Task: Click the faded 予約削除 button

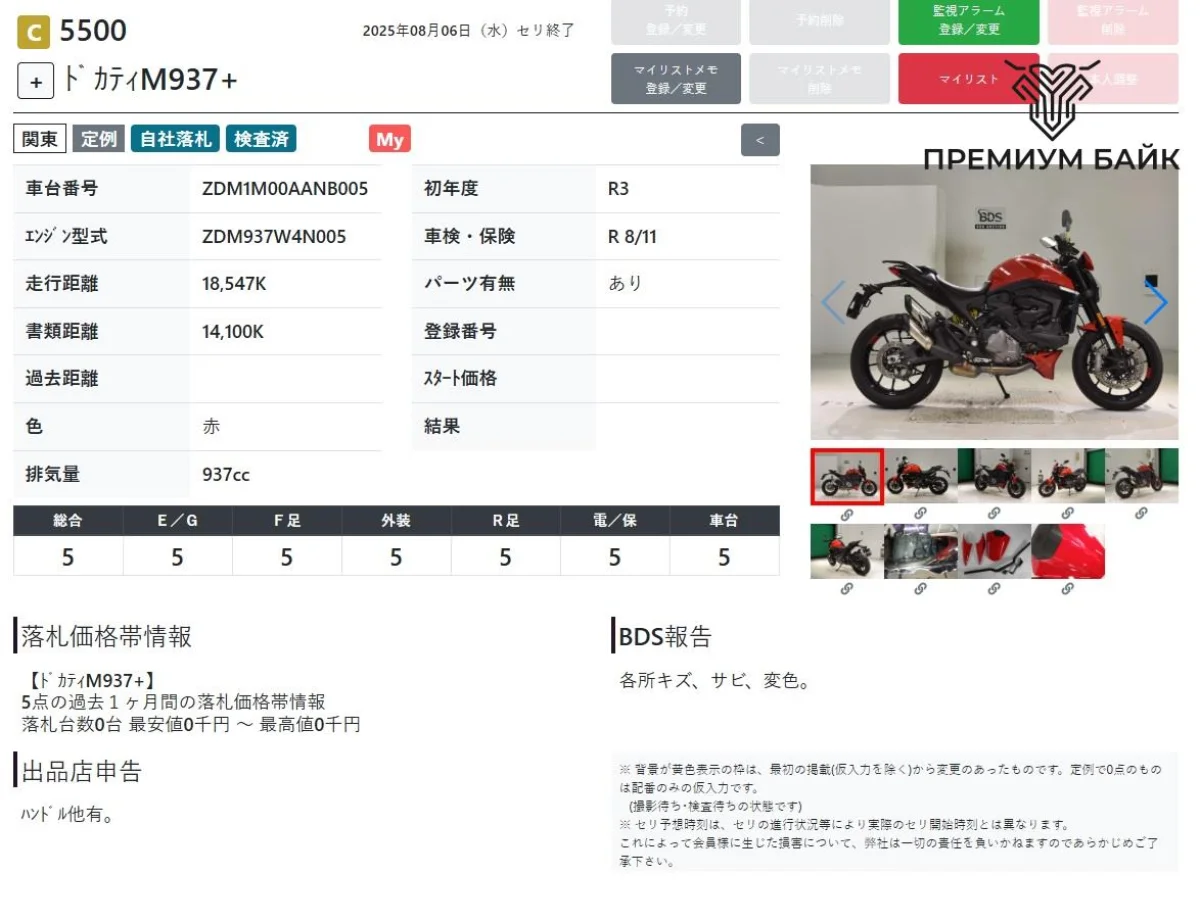Action: click(819, 21)
